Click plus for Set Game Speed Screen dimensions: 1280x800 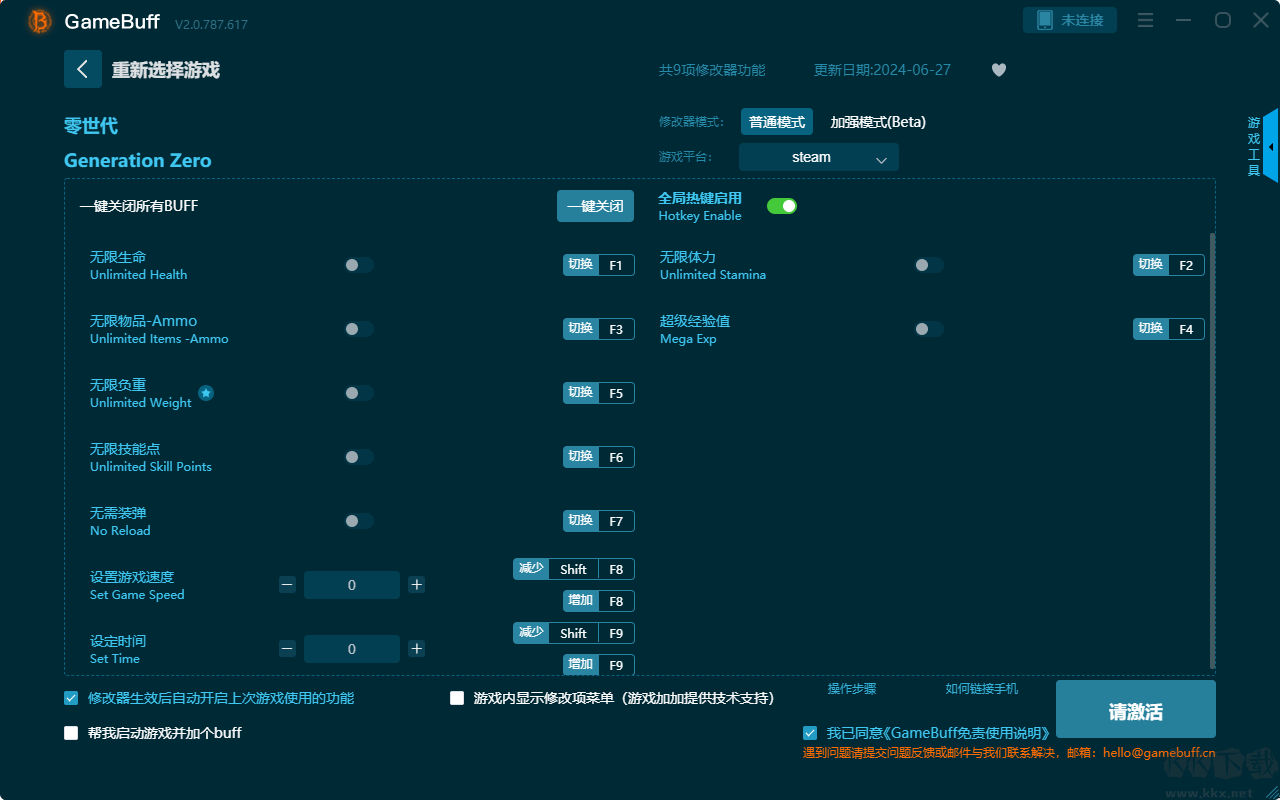coord(417,585)
